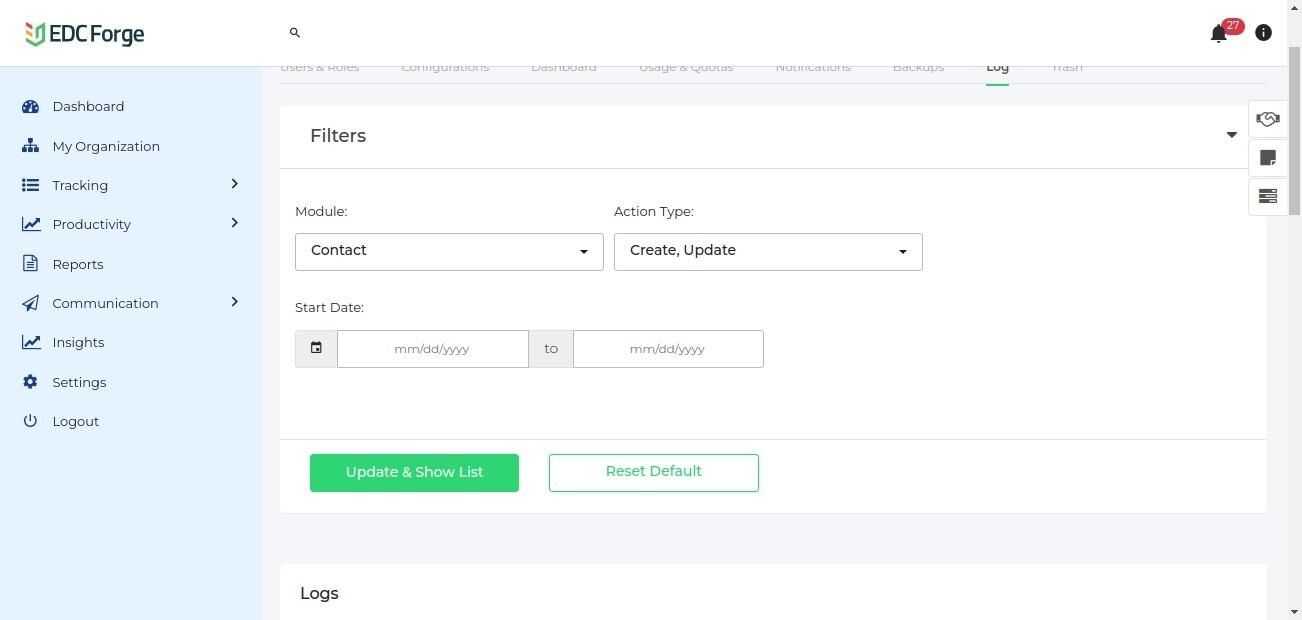
Task: Click the Reset Default button
Action: (653, 473)
